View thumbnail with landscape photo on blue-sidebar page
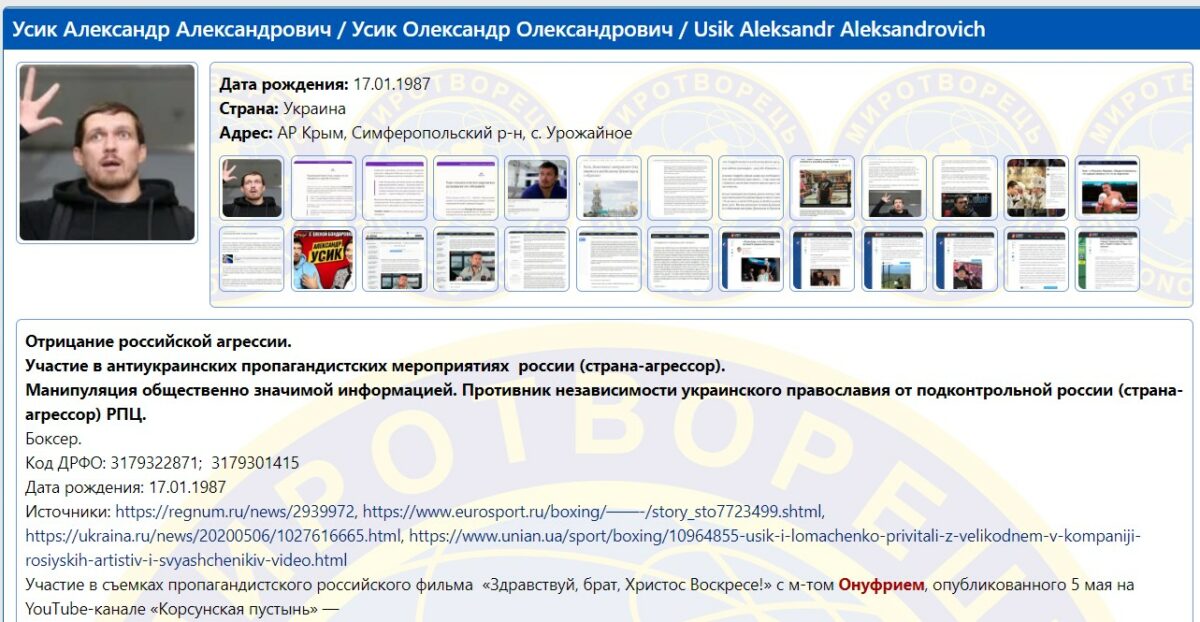Screen dimensions: 1200x622 [x=894, y=259]
